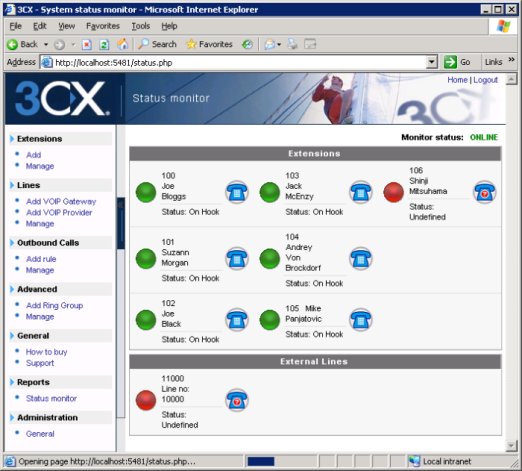Open the File menu
Screen dimensions: 522x471
[x=15, y=26]
